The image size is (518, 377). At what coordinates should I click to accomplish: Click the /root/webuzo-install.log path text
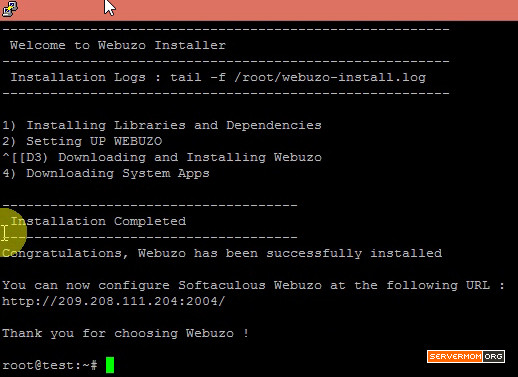point(330,77)
